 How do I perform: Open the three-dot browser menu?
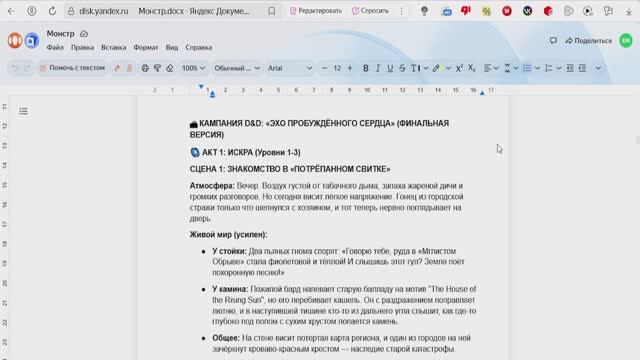pyautogui.click(x=402, y=11)
